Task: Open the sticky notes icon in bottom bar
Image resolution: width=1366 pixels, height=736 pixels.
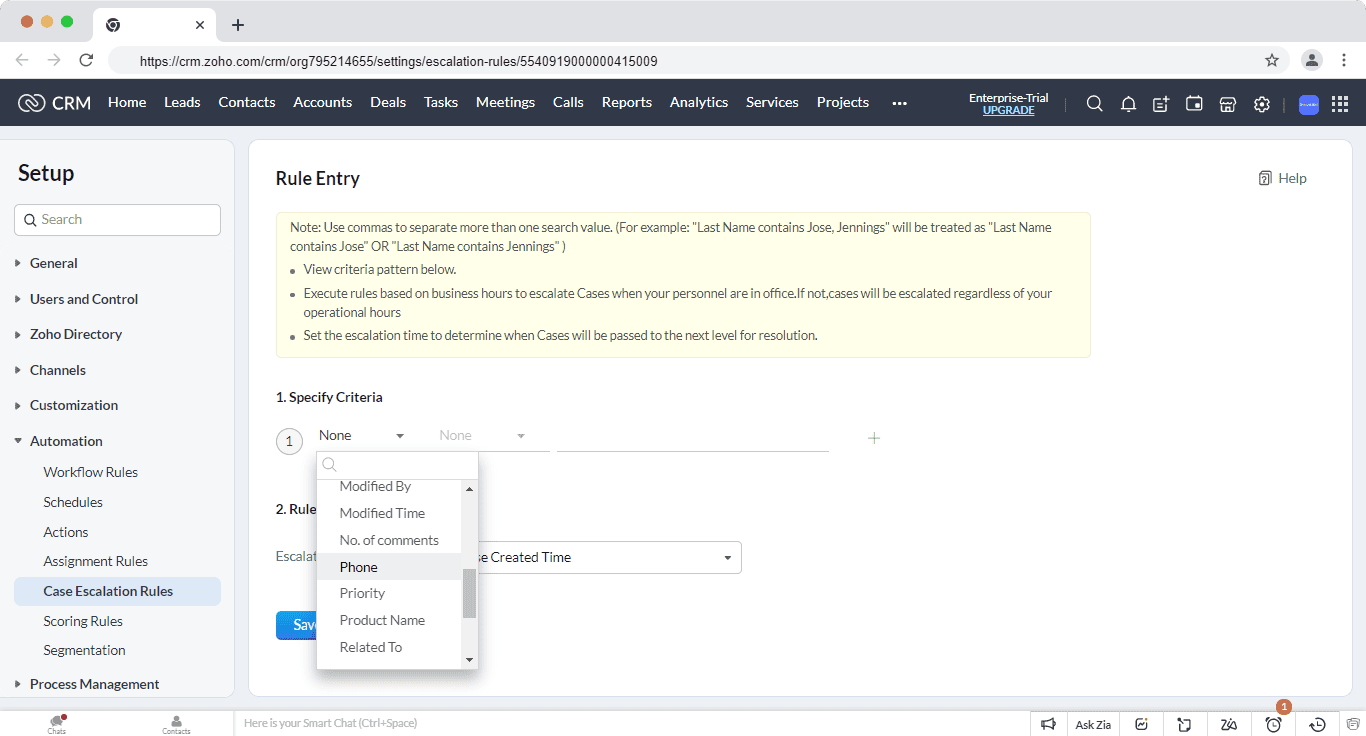Action: (1184, 724)
